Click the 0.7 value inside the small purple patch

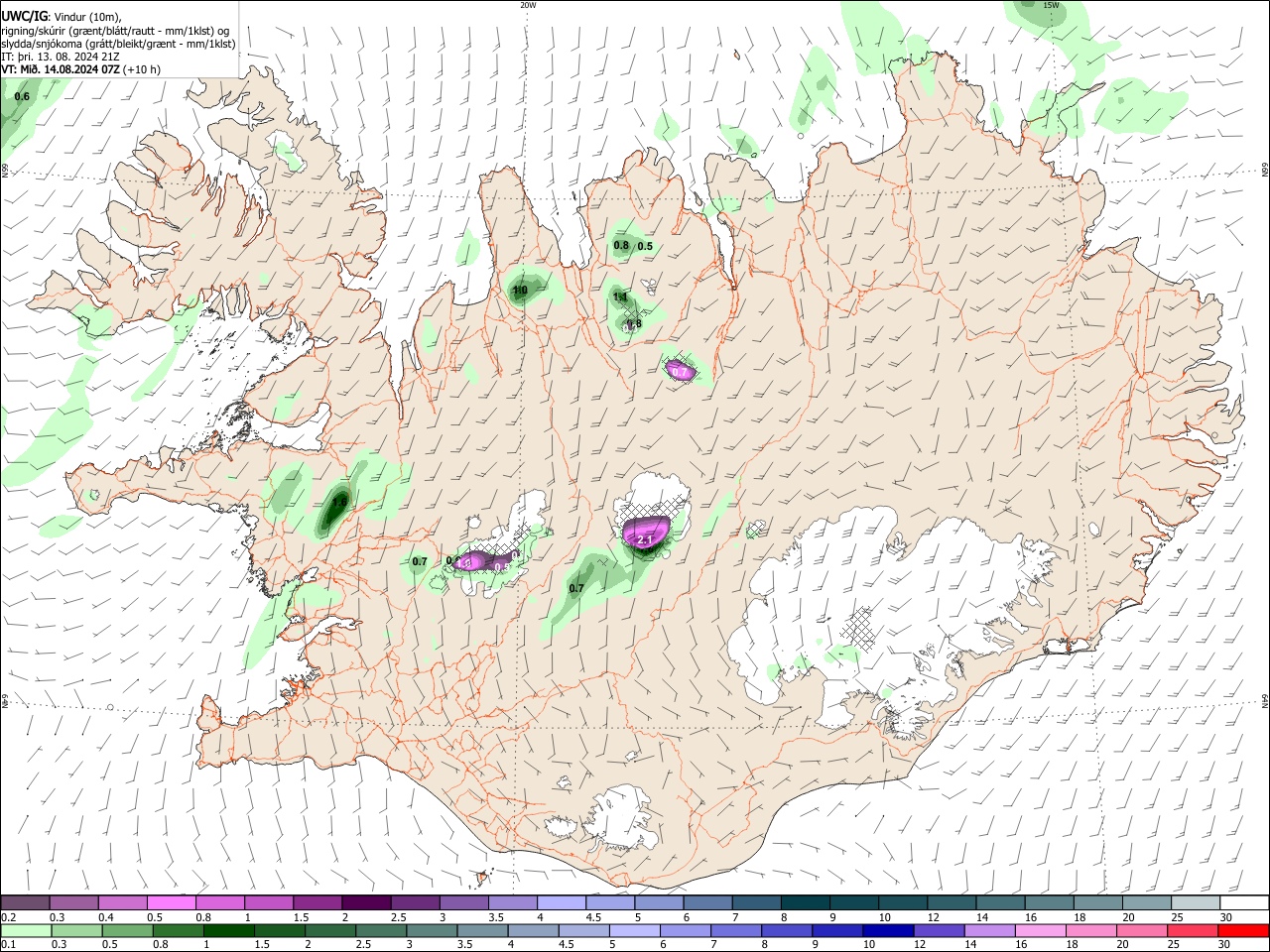coord(680,372)
